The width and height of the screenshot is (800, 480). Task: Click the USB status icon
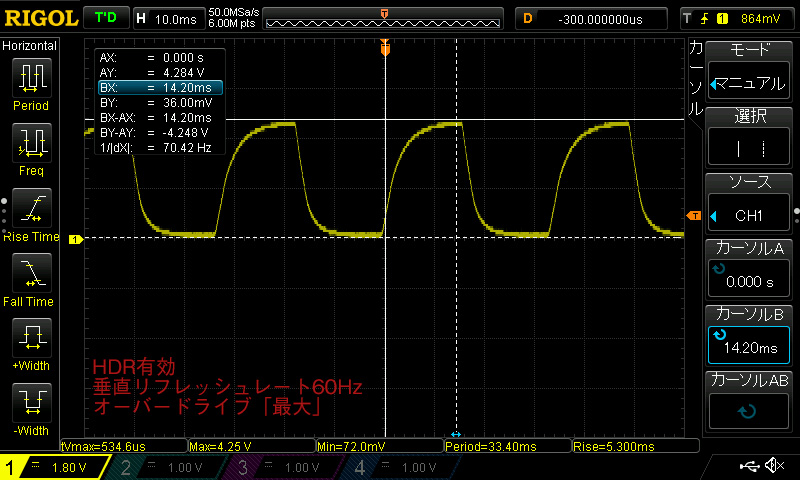tap(749, 466)
